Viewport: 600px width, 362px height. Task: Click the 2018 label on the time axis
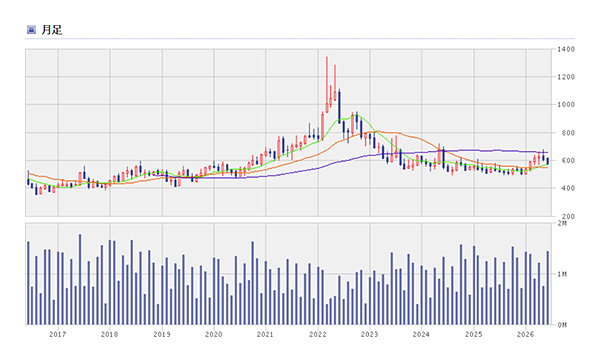[109, 334]
